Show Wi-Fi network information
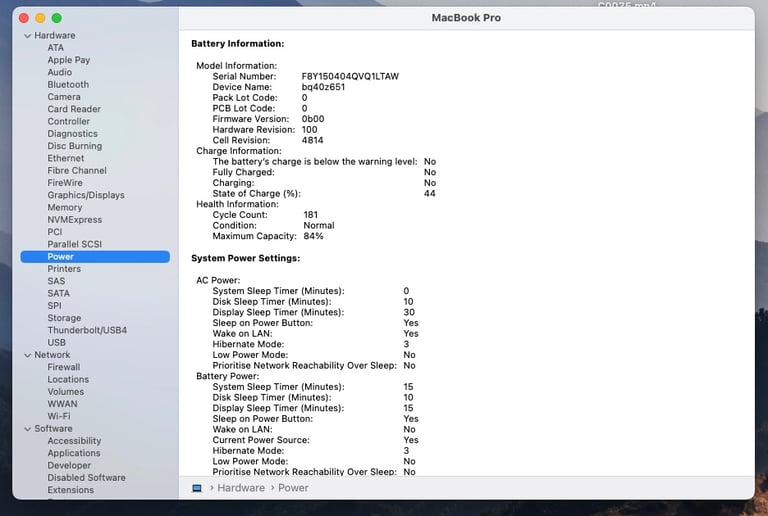Screen dimensions: 768x516 [59, 416]
